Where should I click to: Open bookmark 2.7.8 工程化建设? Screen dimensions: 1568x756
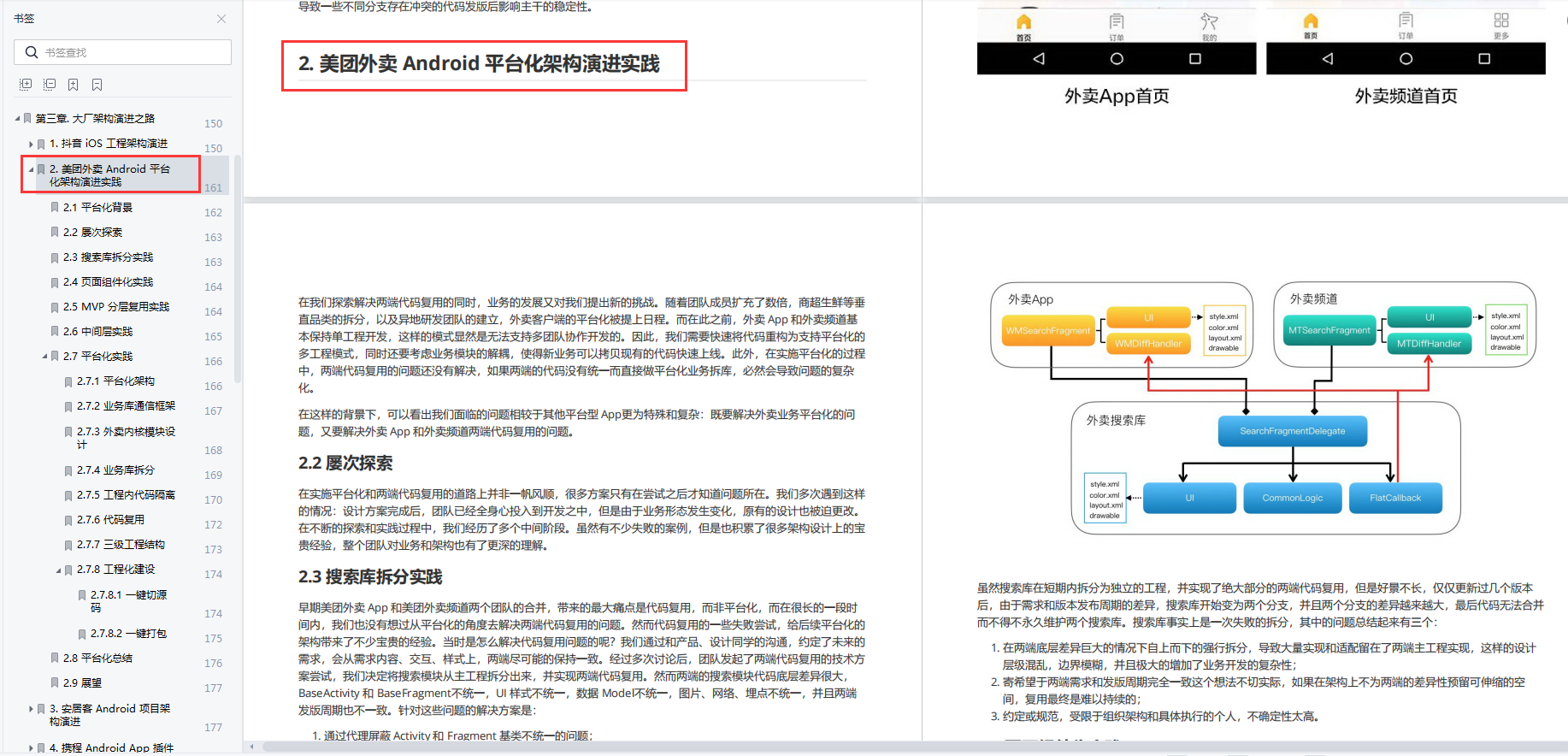tap(115, 570)
